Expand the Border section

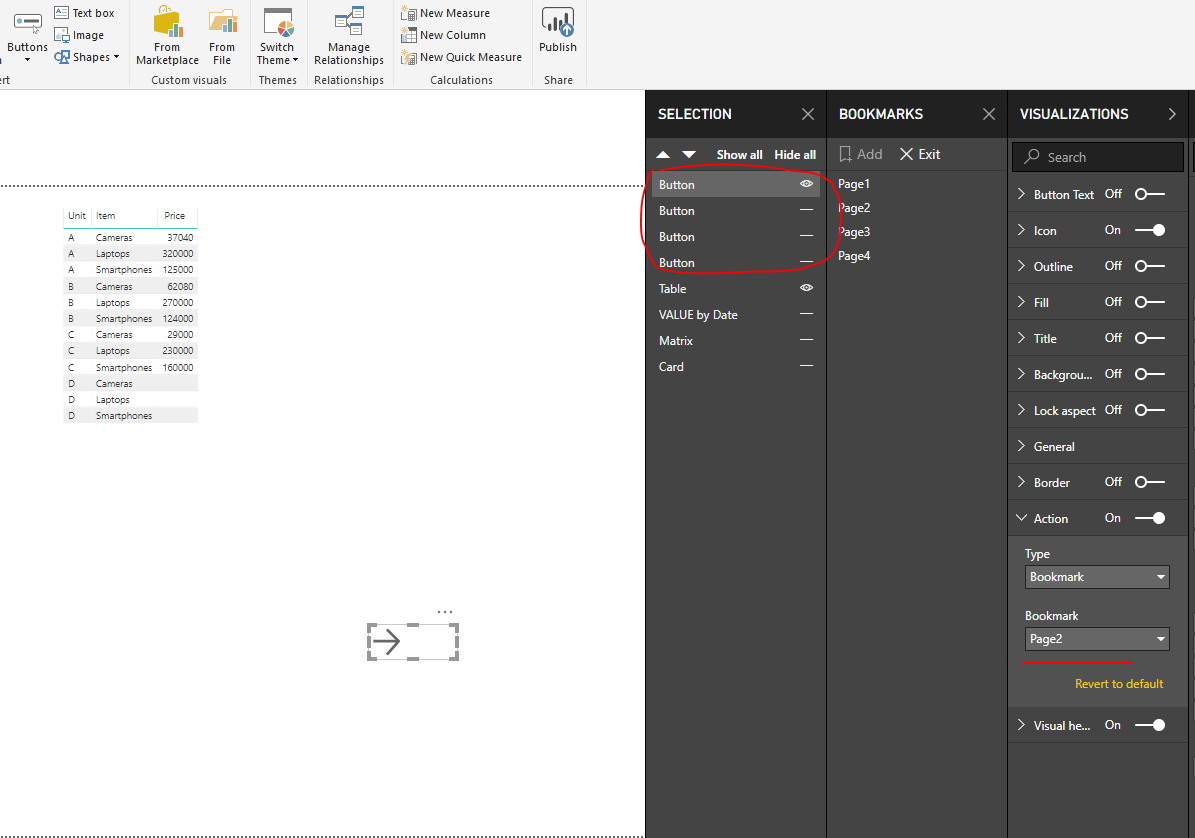(x=1021, y=482)
